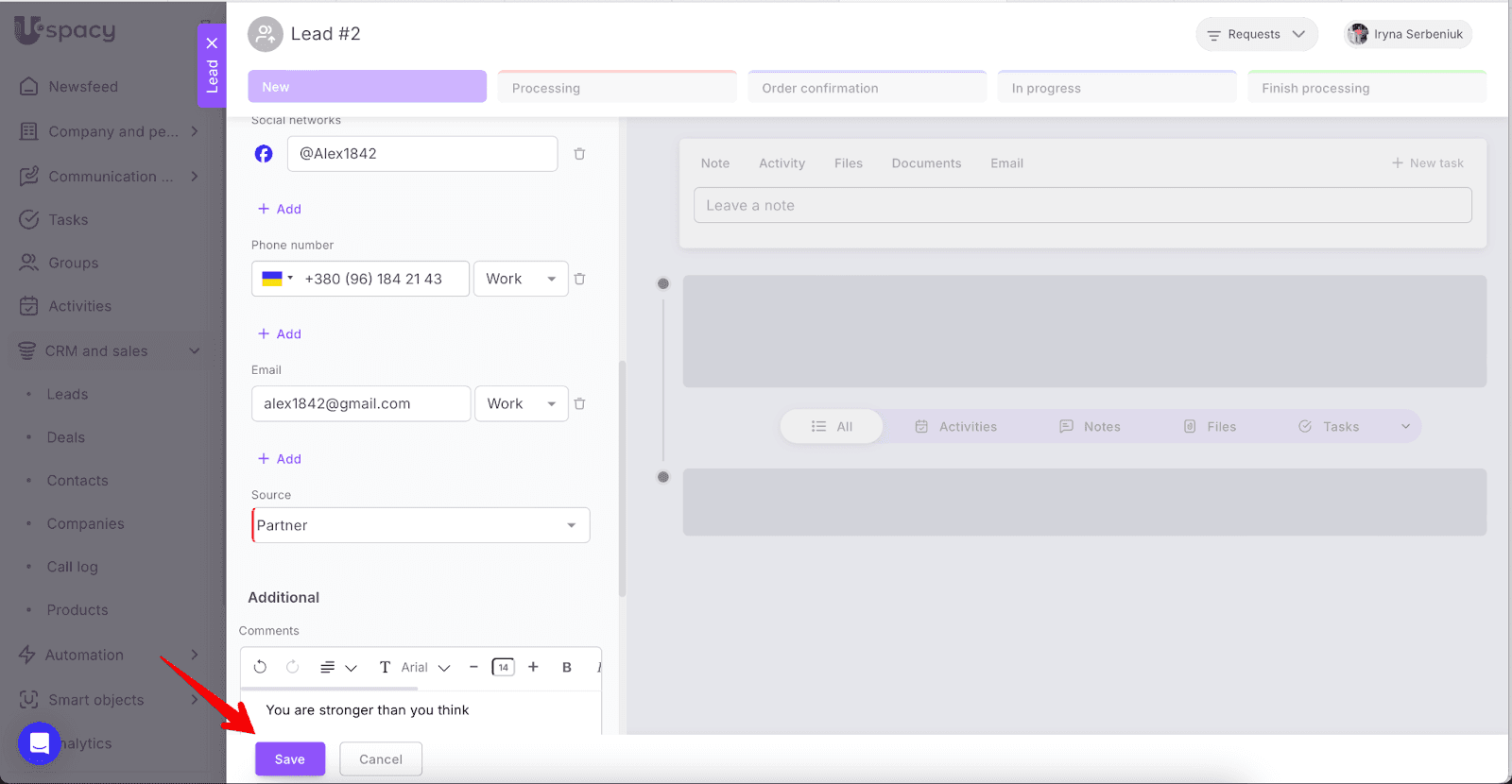1512x784 pixels.
Task: Click the Leave a note field
Action: [x=1082, y=205]
